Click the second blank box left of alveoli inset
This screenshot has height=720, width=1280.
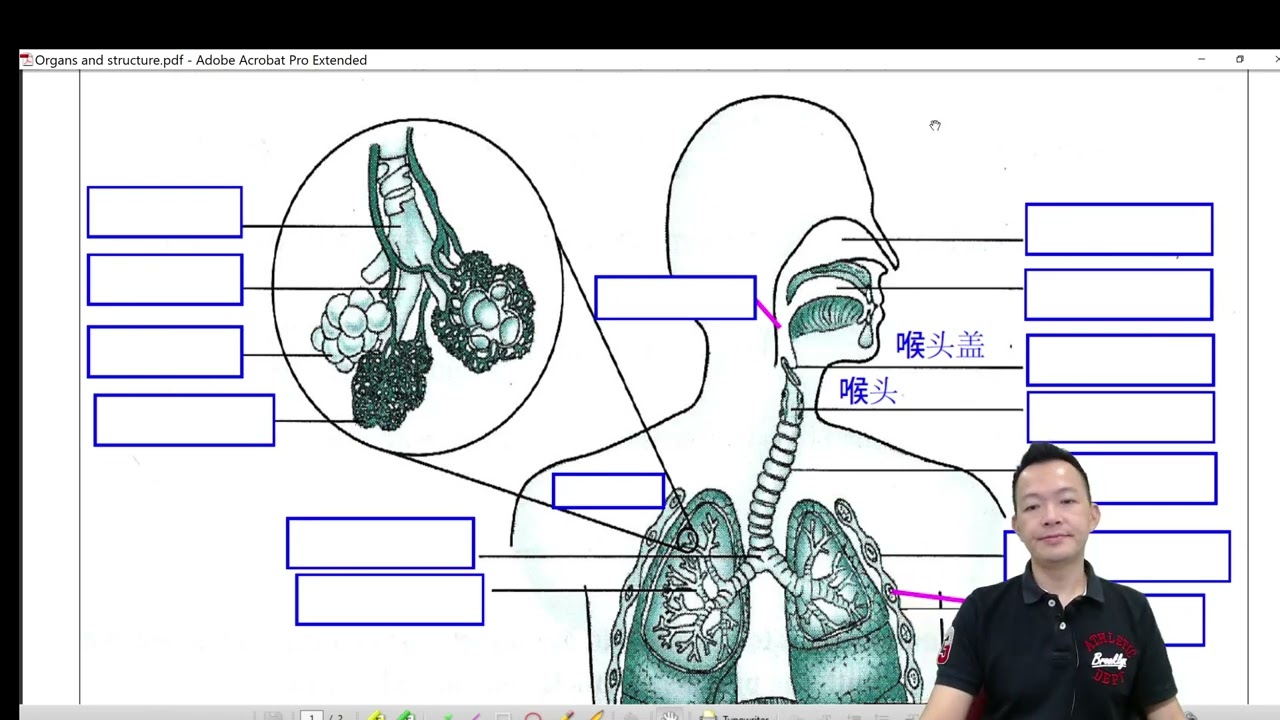coord(165,279)
